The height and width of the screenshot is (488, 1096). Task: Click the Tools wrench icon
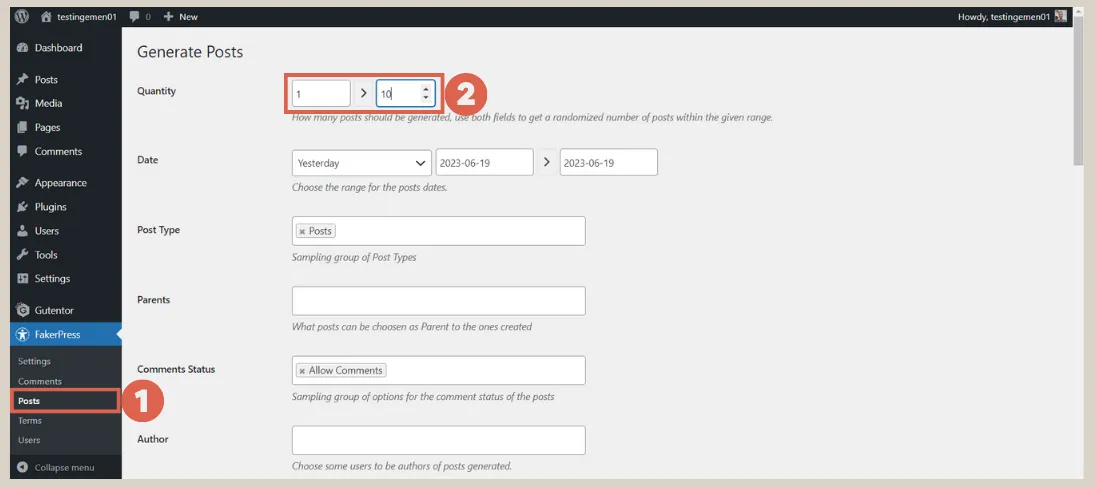(22, 254)
